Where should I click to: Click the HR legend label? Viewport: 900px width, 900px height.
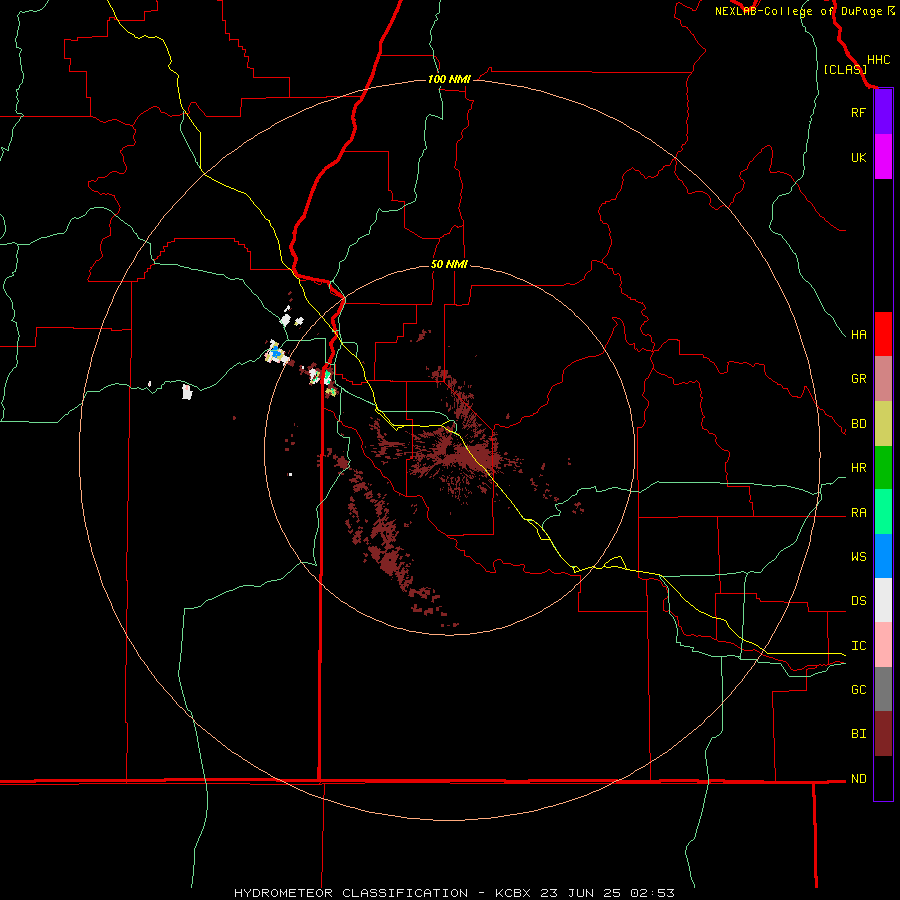pyautogui.click(x=858, y=468)
